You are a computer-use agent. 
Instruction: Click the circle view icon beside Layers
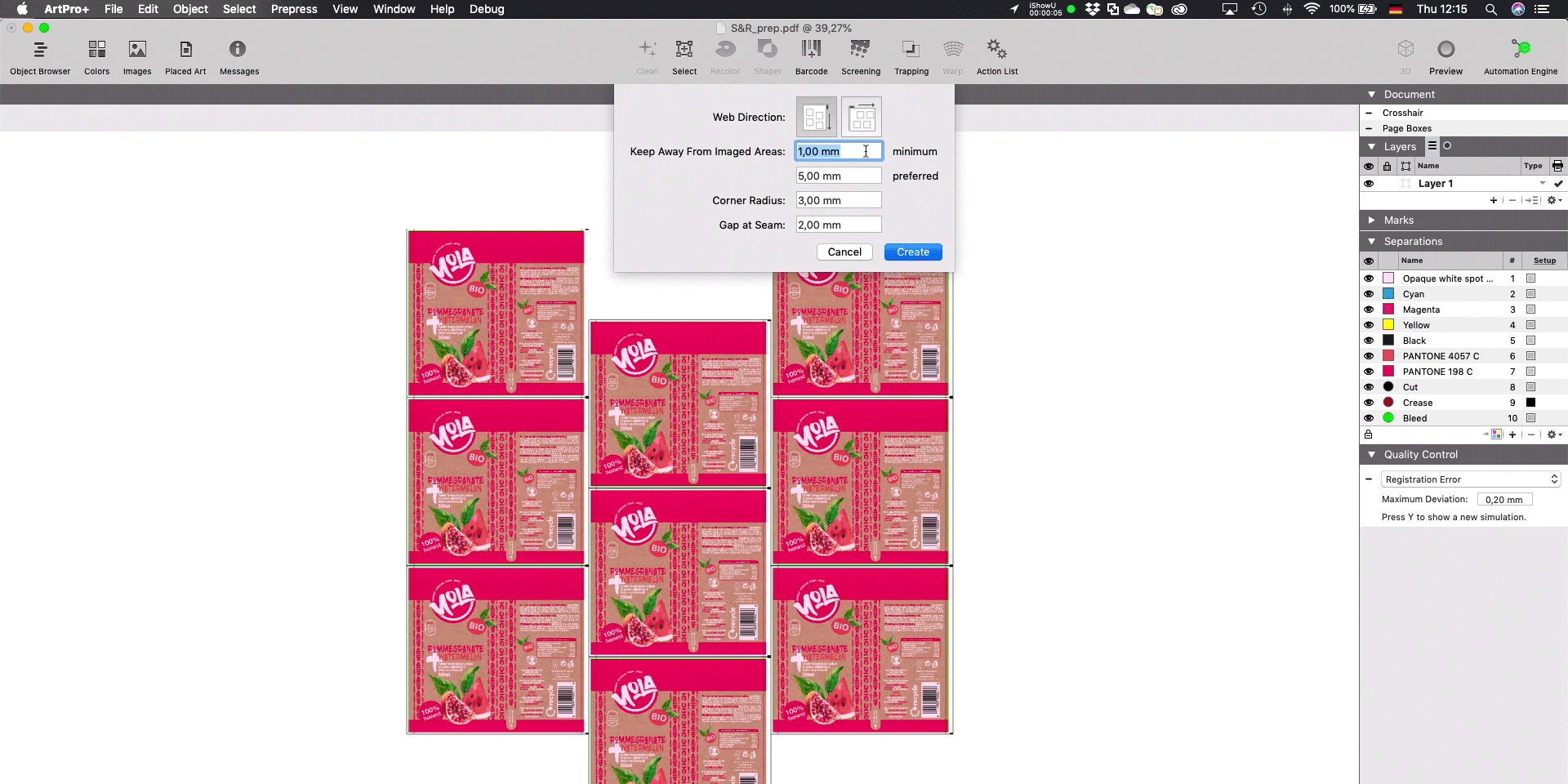coord(1447,146)
